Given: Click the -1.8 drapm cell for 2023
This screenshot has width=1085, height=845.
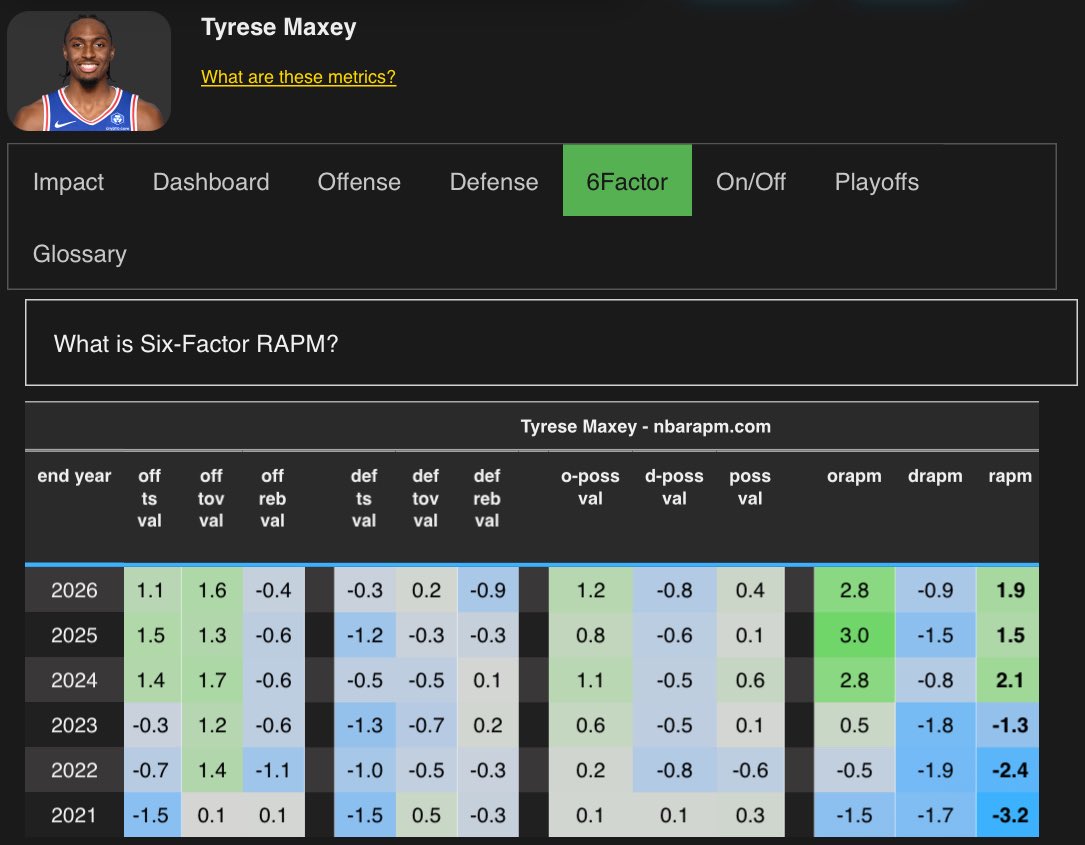Looking at the screenshot, I should pyautogui.click(x=936, y=725).
